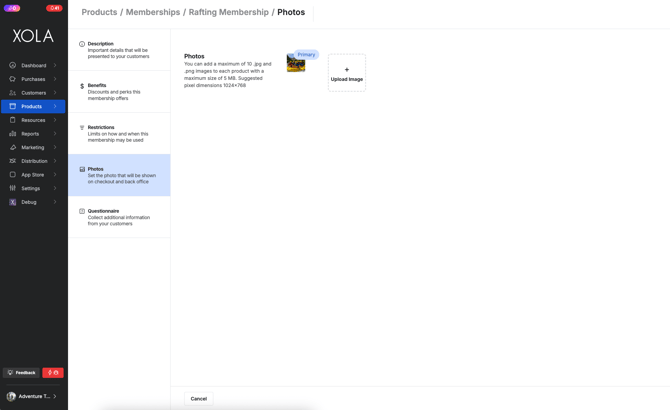This screenshot has height=410, width=670.
Task: Expand the Settings menu chevron
Action: tap(55, 188)
